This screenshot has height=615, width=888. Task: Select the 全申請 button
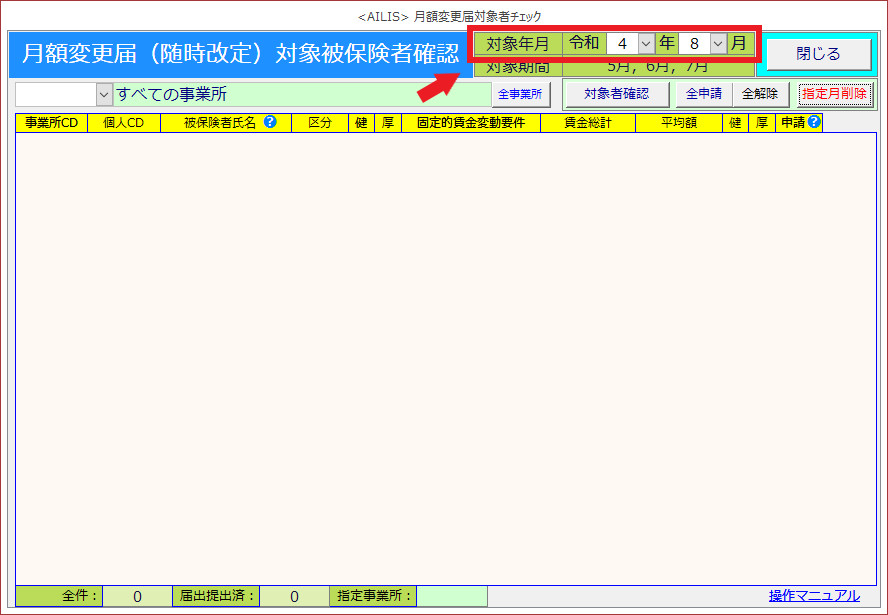pos(704,94)
